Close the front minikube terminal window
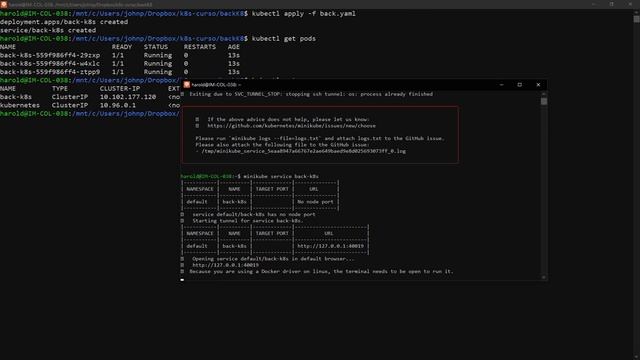 point(538,84)
